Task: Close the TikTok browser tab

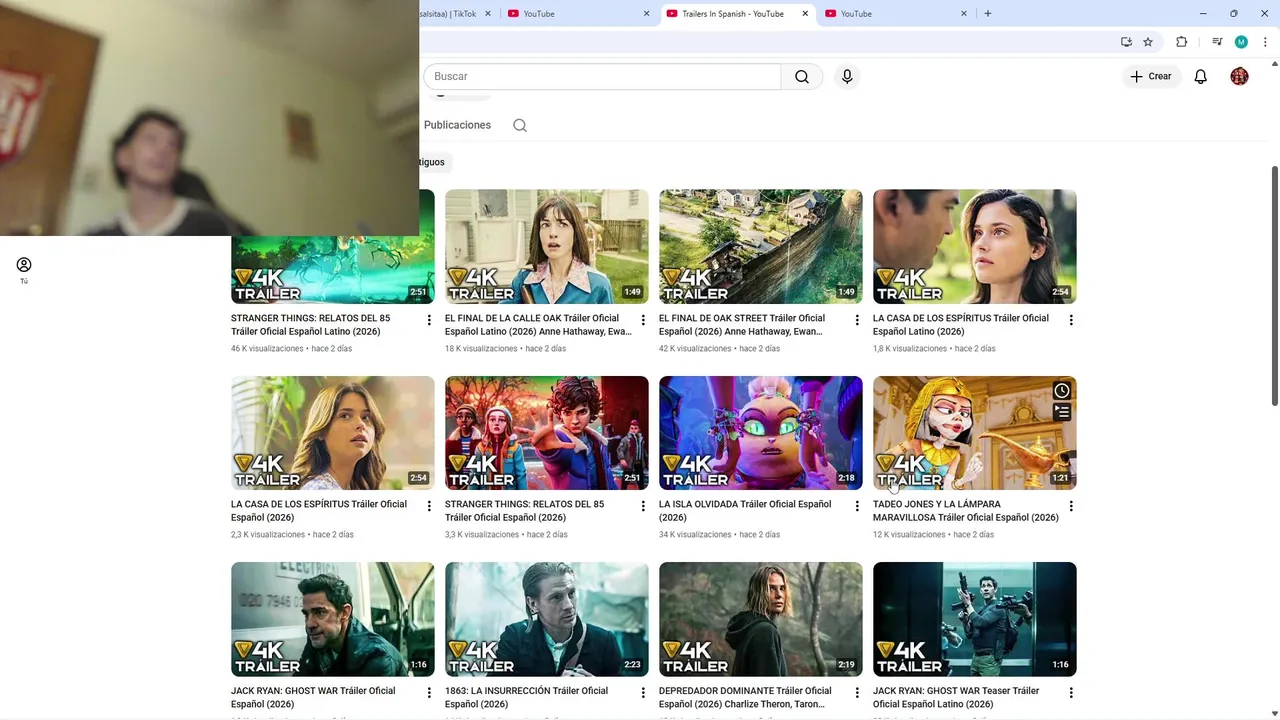Action: pyautogui.click(x=488, y=13)
